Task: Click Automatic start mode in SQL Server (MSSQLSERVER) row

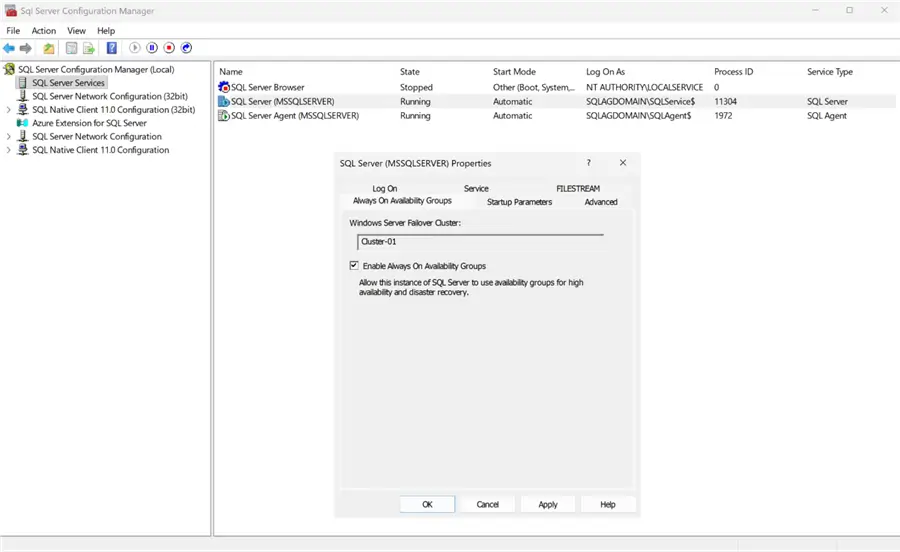Action: point(513,102)
